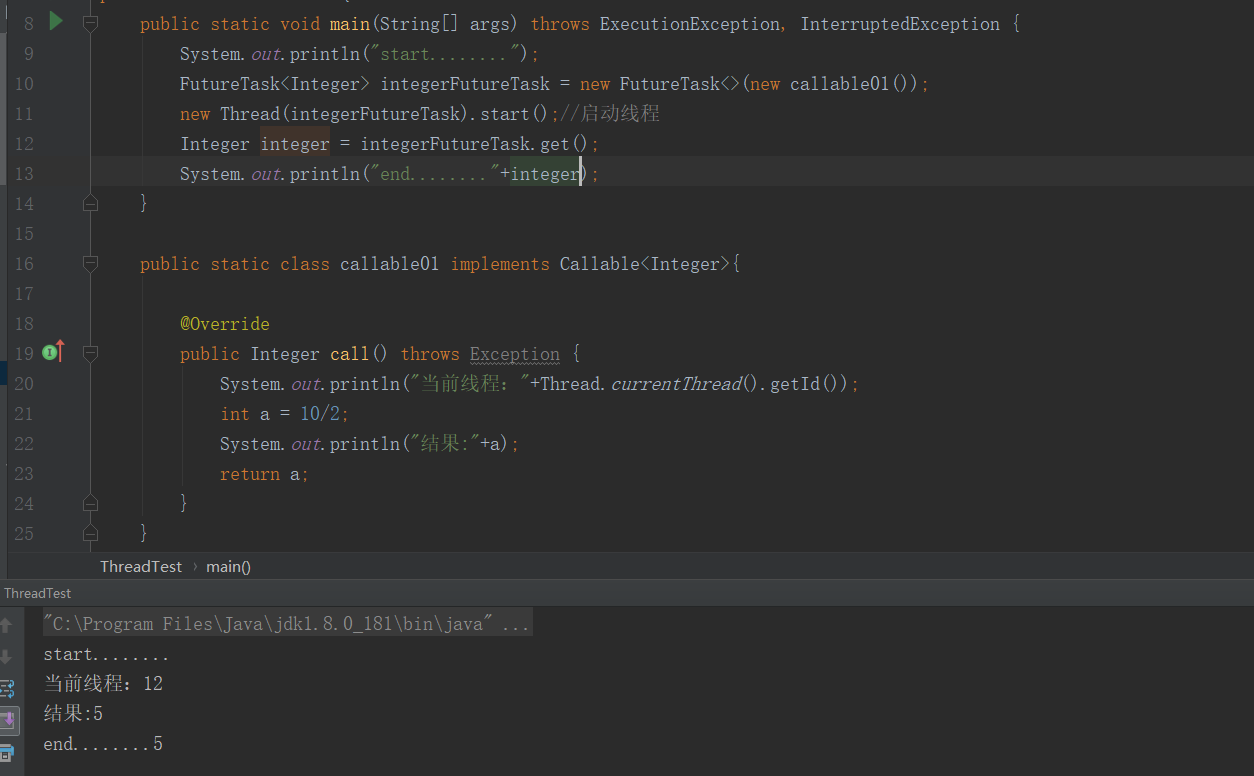The height and width of the screenshot is (776, 1254).
Task: Collapse callable01 class fold on line 16
Action: 90,263
